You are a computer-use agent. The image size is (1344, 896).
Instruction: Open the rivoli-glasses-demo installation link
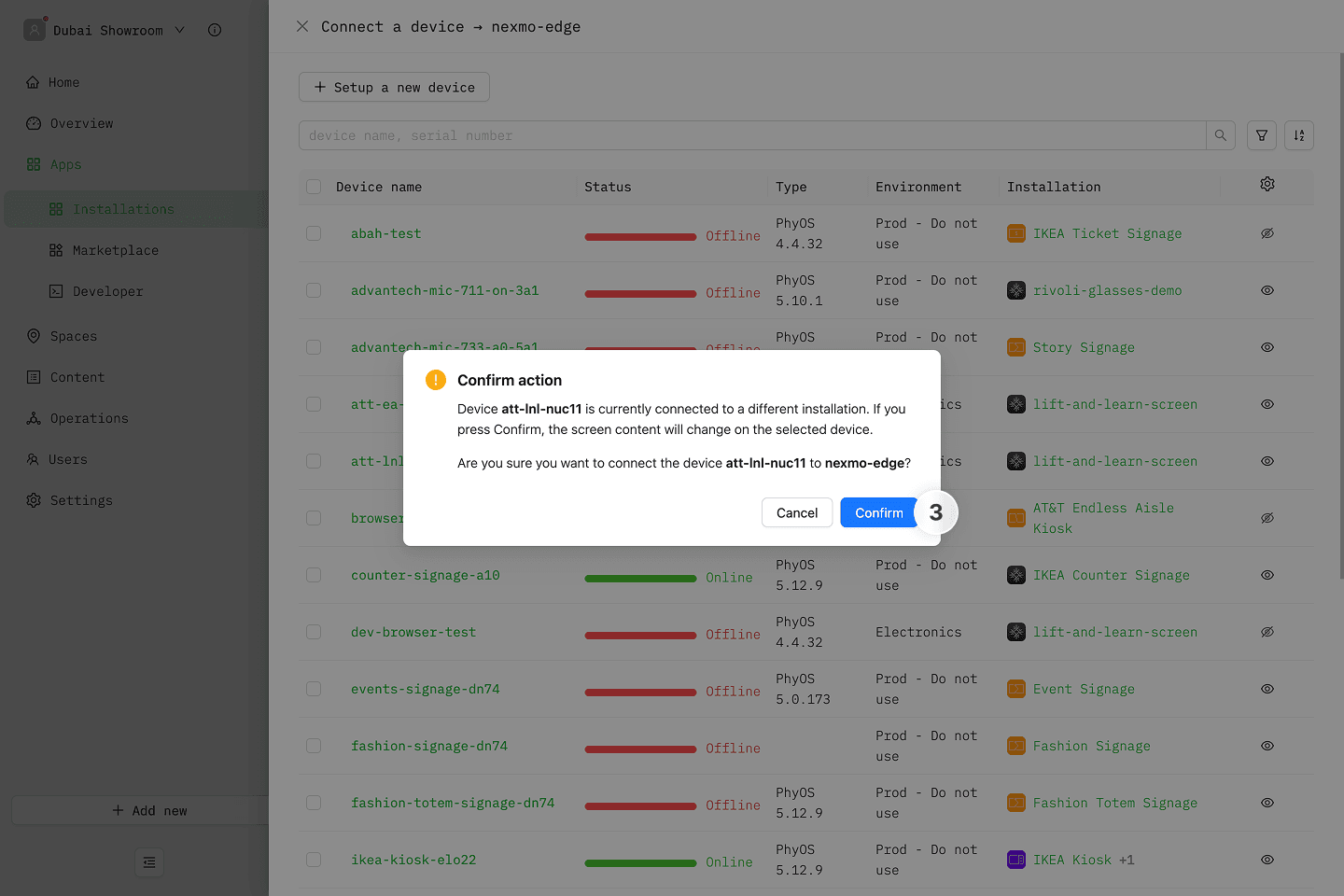[x=1107, y=290]
